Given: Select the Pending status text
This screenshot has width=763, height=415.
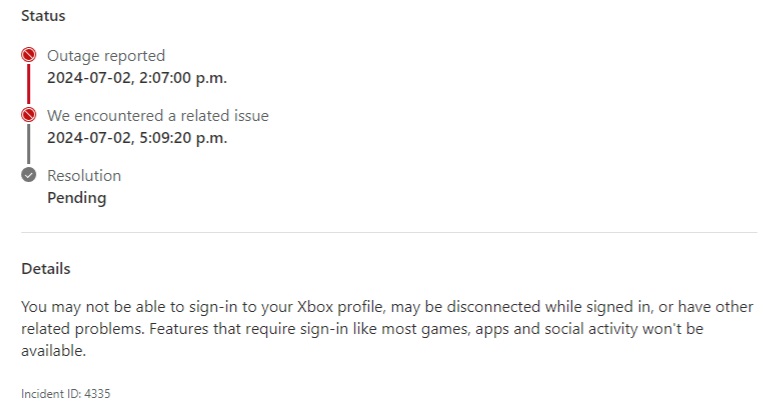Looking at the screenshot, I should [77, 197].
